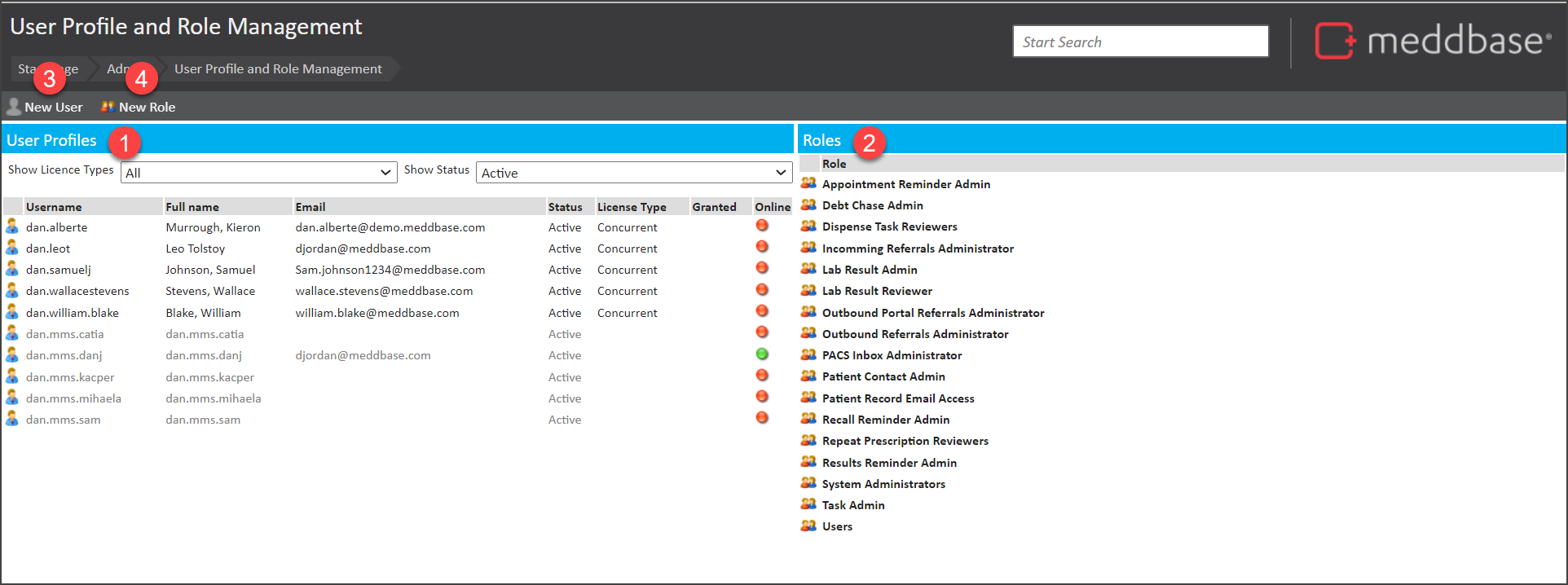The width and height of the screenshot is (1568, 585).
Task: Select the Users role entry
Action: (837, 526)
